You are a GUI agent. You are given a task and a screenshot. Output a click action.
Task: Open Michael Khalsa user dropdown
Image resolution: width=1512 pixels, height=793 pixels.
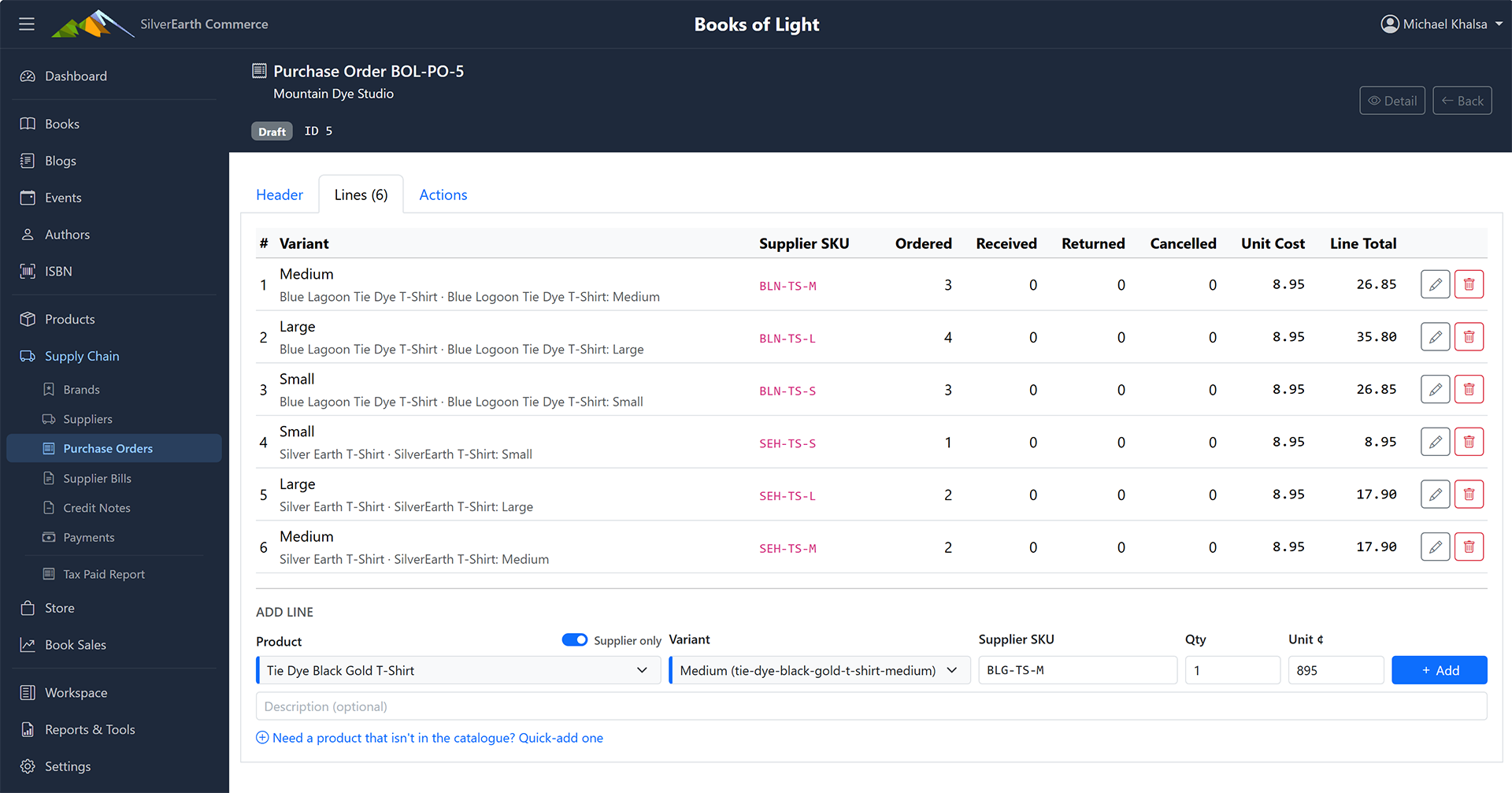[x=1442, y=24]
